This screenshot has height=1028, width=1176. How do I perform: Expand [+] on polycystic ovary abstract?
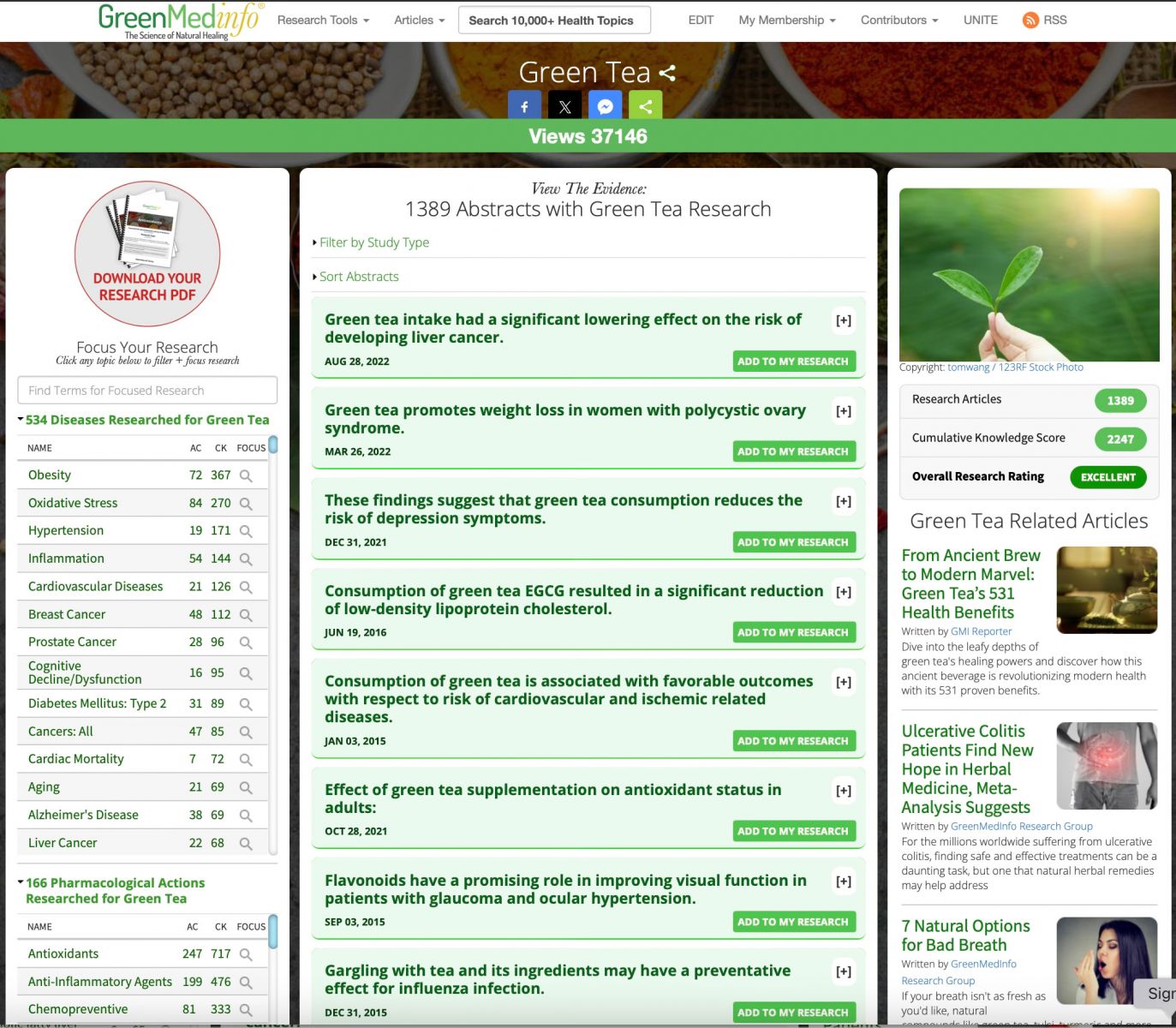pos(844,411)
